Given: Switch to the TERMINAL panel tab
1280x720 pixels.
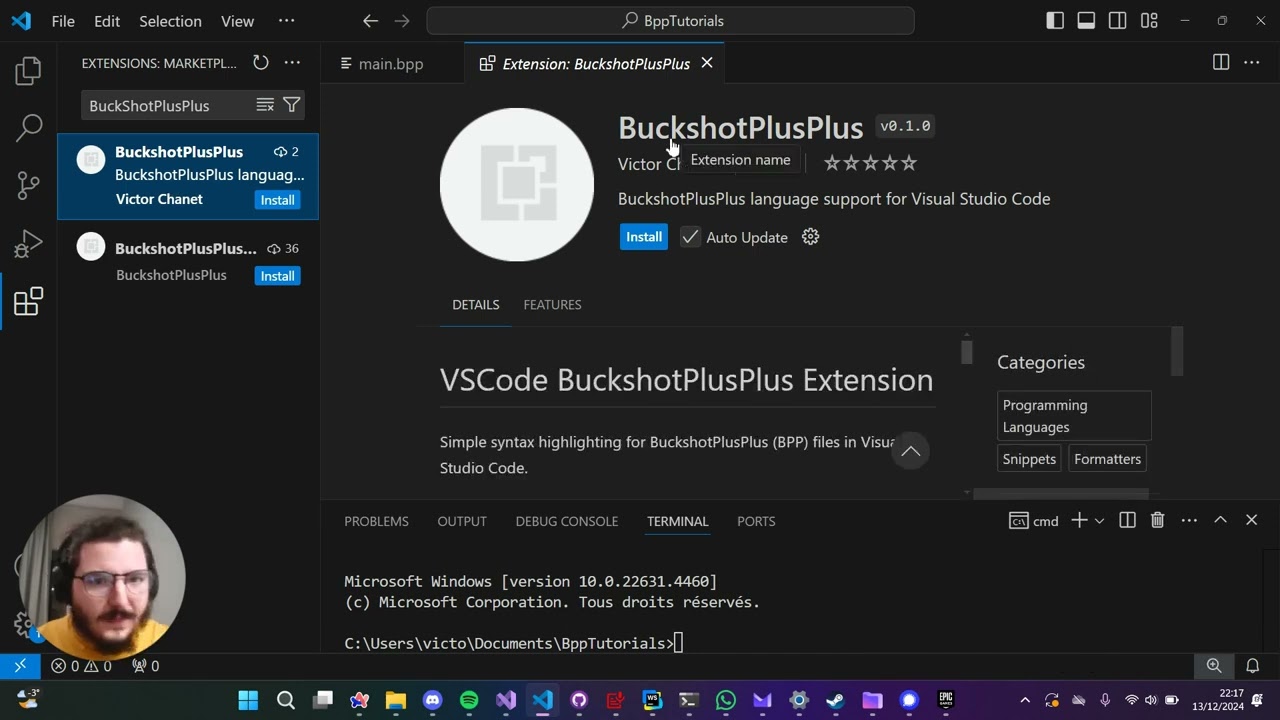Looking at the screenshot, I should pos(677,521).
